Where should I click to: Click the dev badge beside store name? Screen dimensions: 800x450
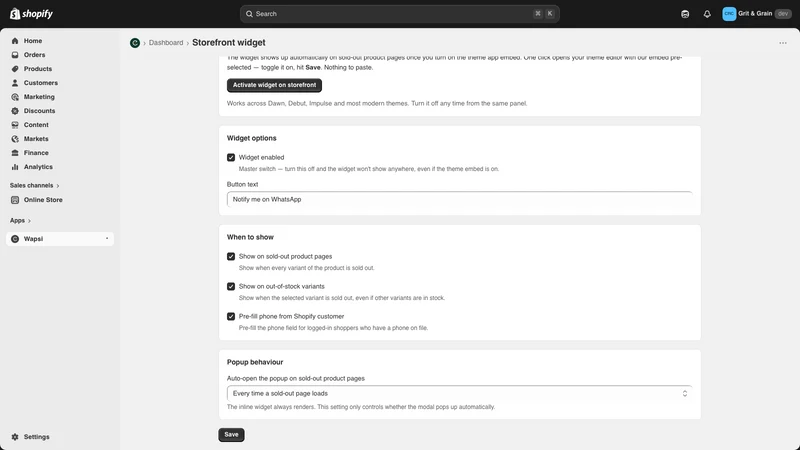coord(783,14)
